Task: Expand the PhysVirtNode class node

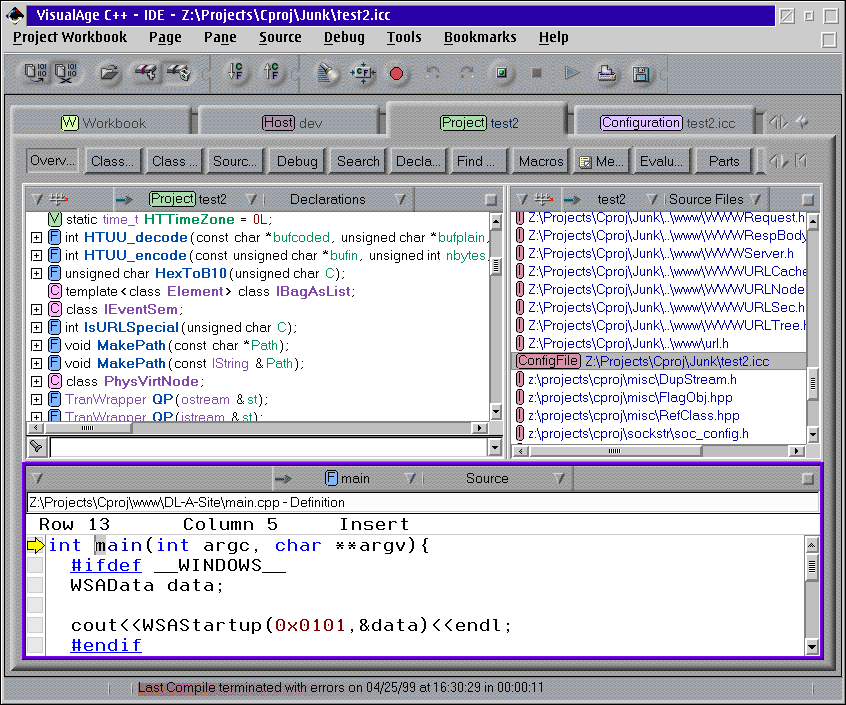Action: click(36, 382)
